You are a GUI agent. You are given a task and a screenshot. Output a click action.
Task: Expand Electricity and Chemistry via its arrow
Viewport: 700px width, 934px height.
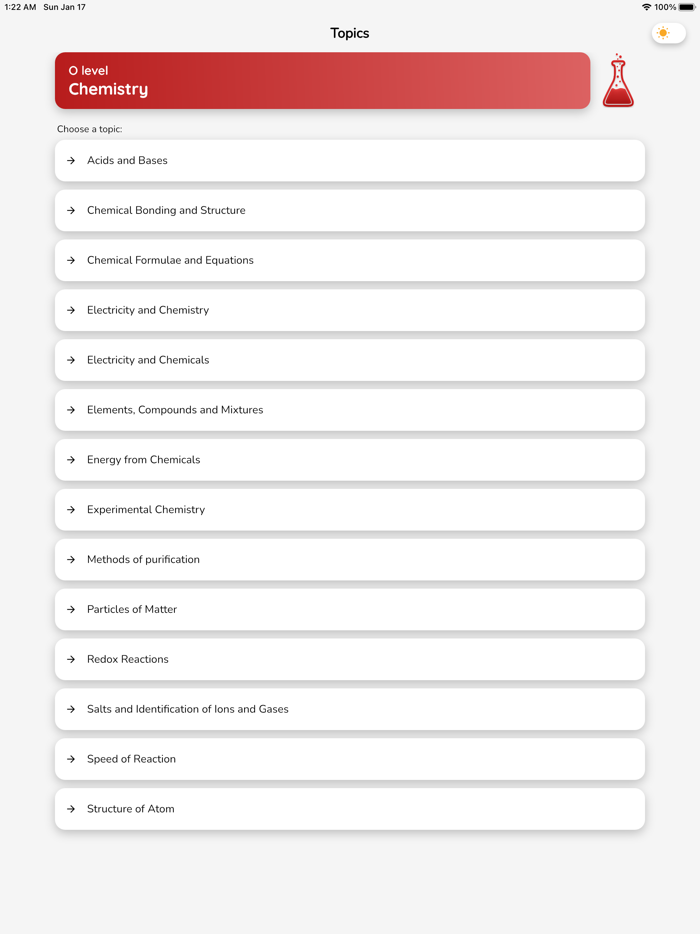click(x=70, y=310)
